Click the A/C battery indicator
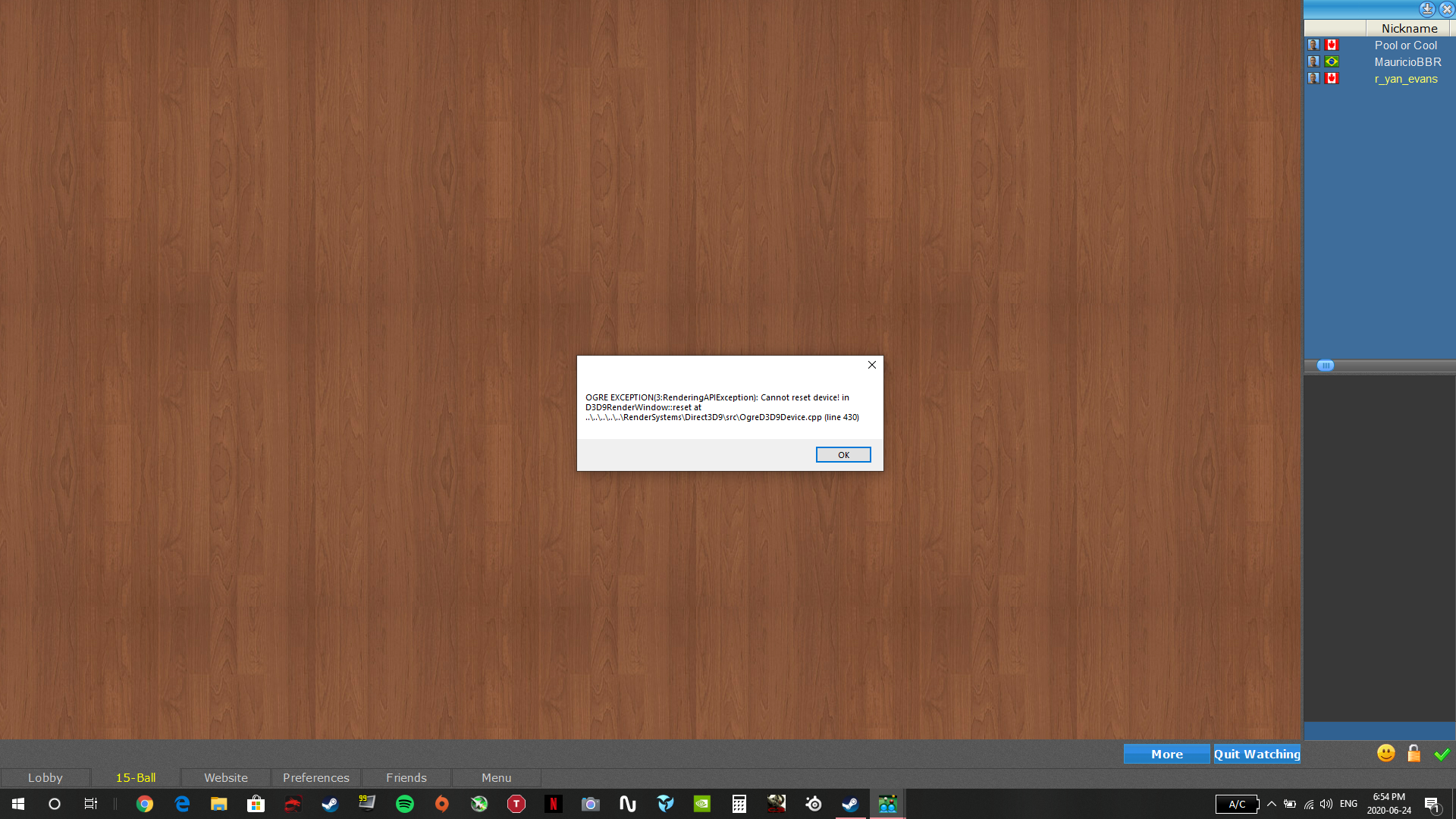Screen dimensions: 1456x819 [x=1237, y=804]
